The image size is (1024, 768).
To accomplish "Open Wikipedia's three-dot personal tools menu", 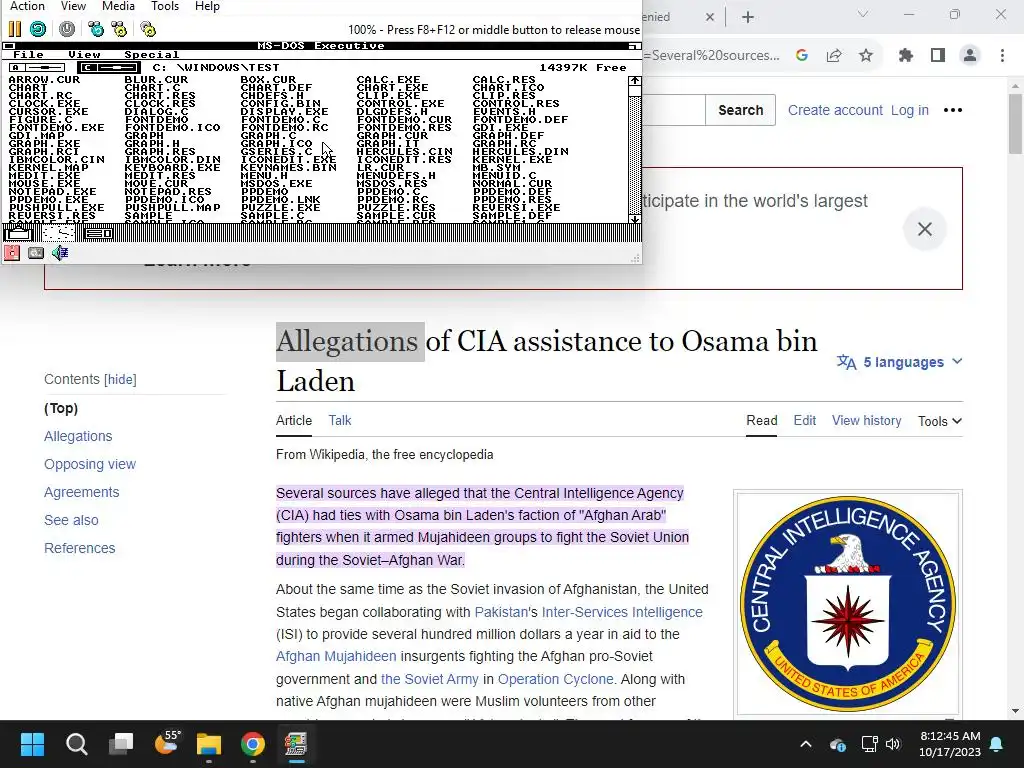I will coord(953,110).
